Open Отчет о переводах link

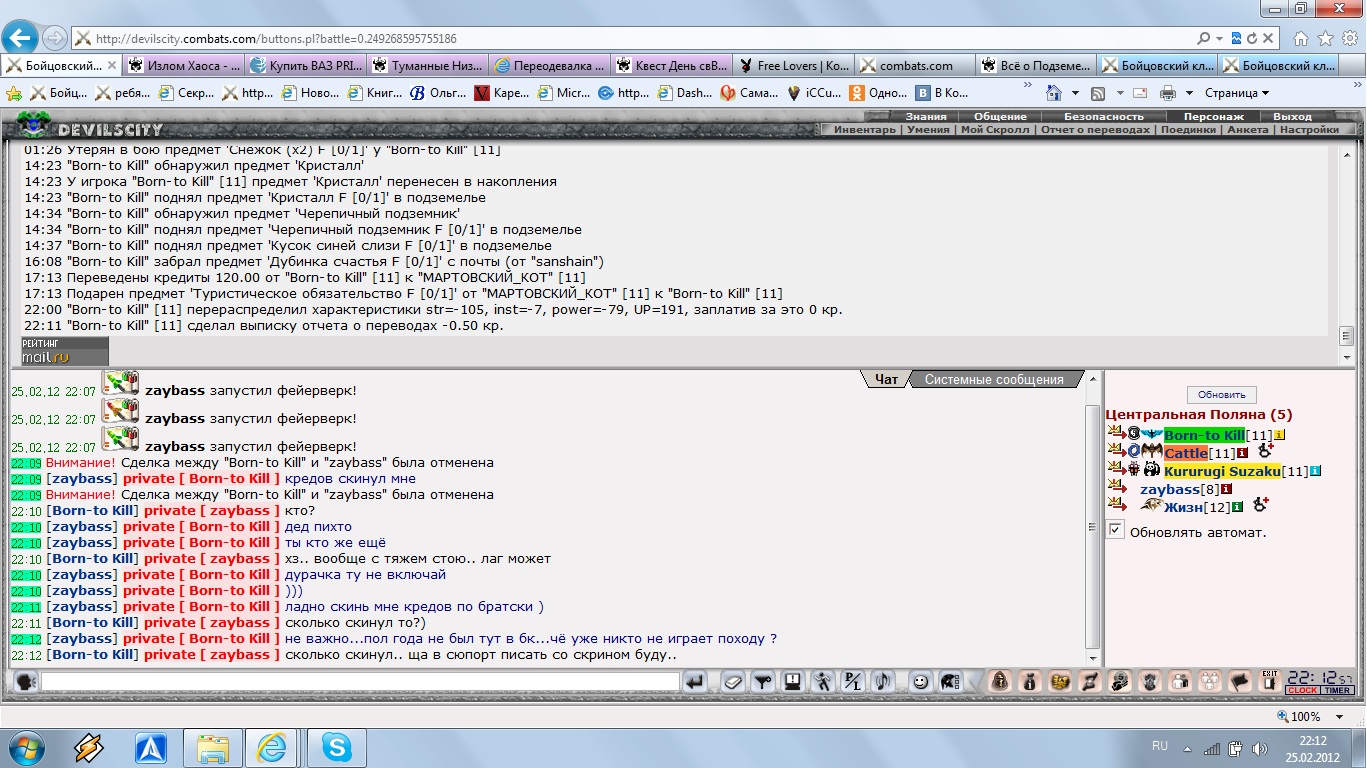tap(1095, 130)
